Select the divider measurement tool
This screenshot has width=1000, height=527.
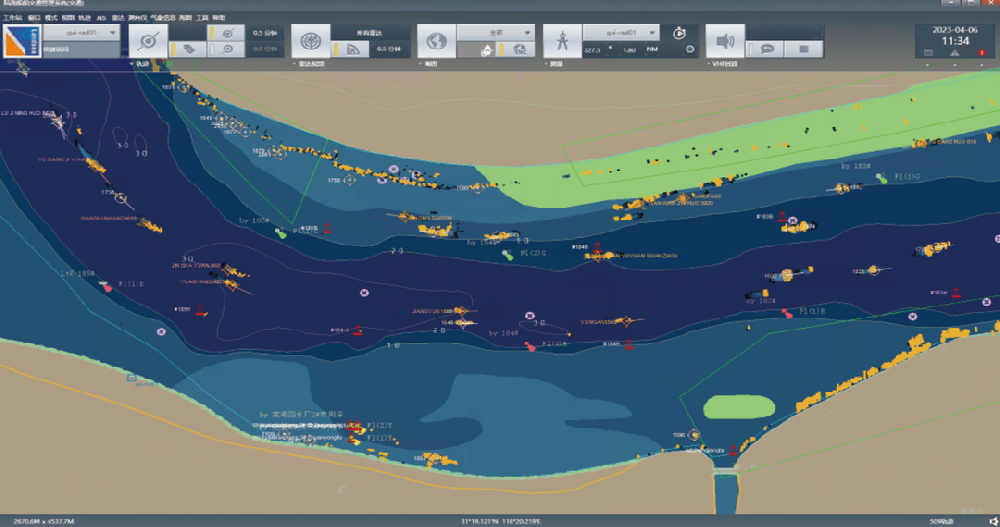point(562,41)
